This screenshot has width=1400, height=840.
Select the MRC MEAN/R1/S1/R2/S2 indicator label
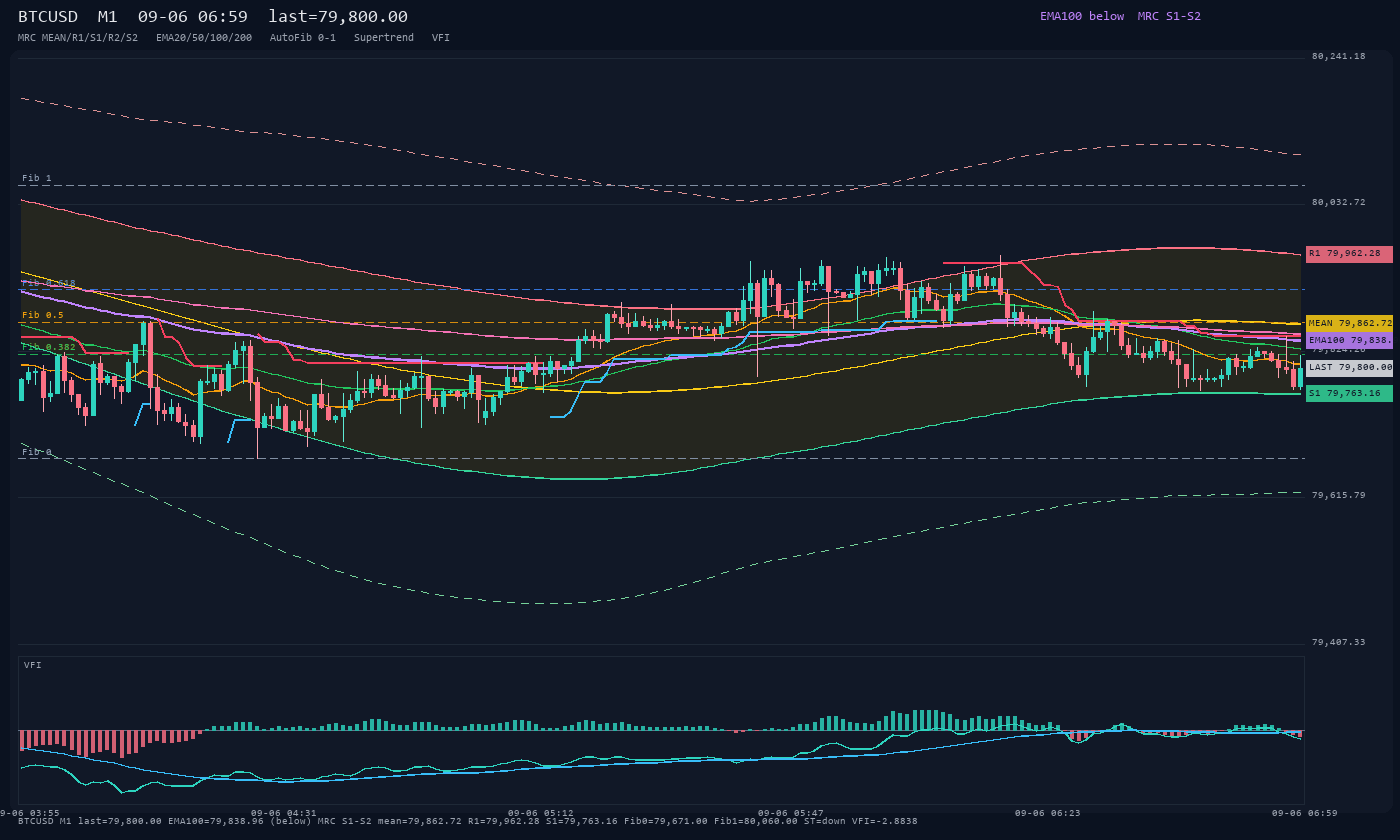click(78, 37)
